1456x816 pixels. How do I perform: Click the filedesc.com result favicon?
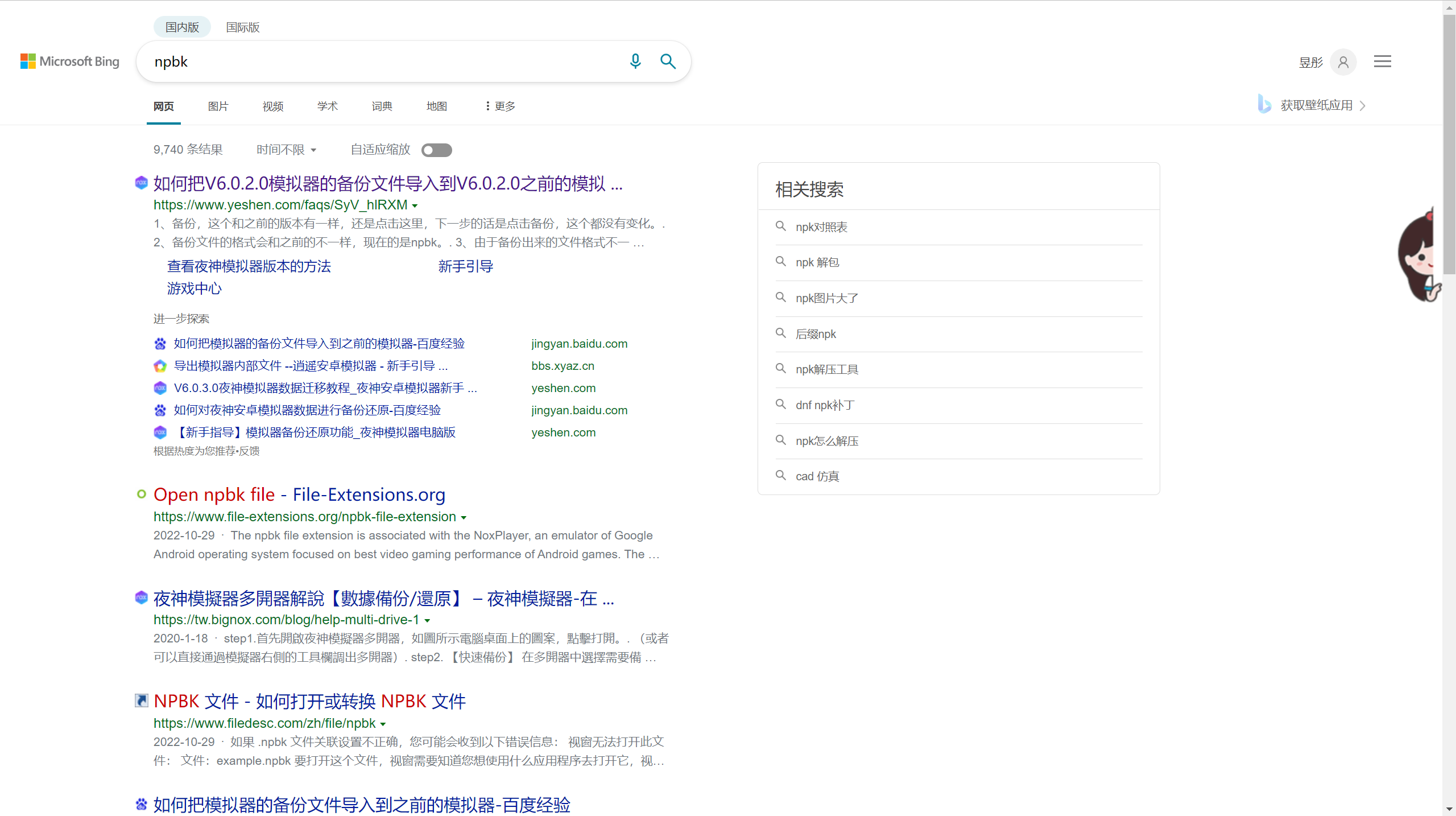pos(141,700)
